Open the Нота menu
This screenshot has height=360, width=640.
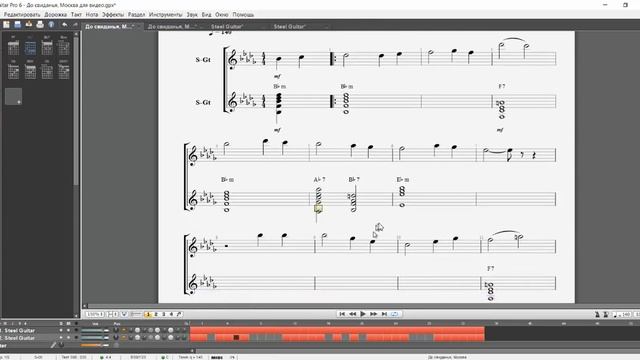tap(92, 14)
